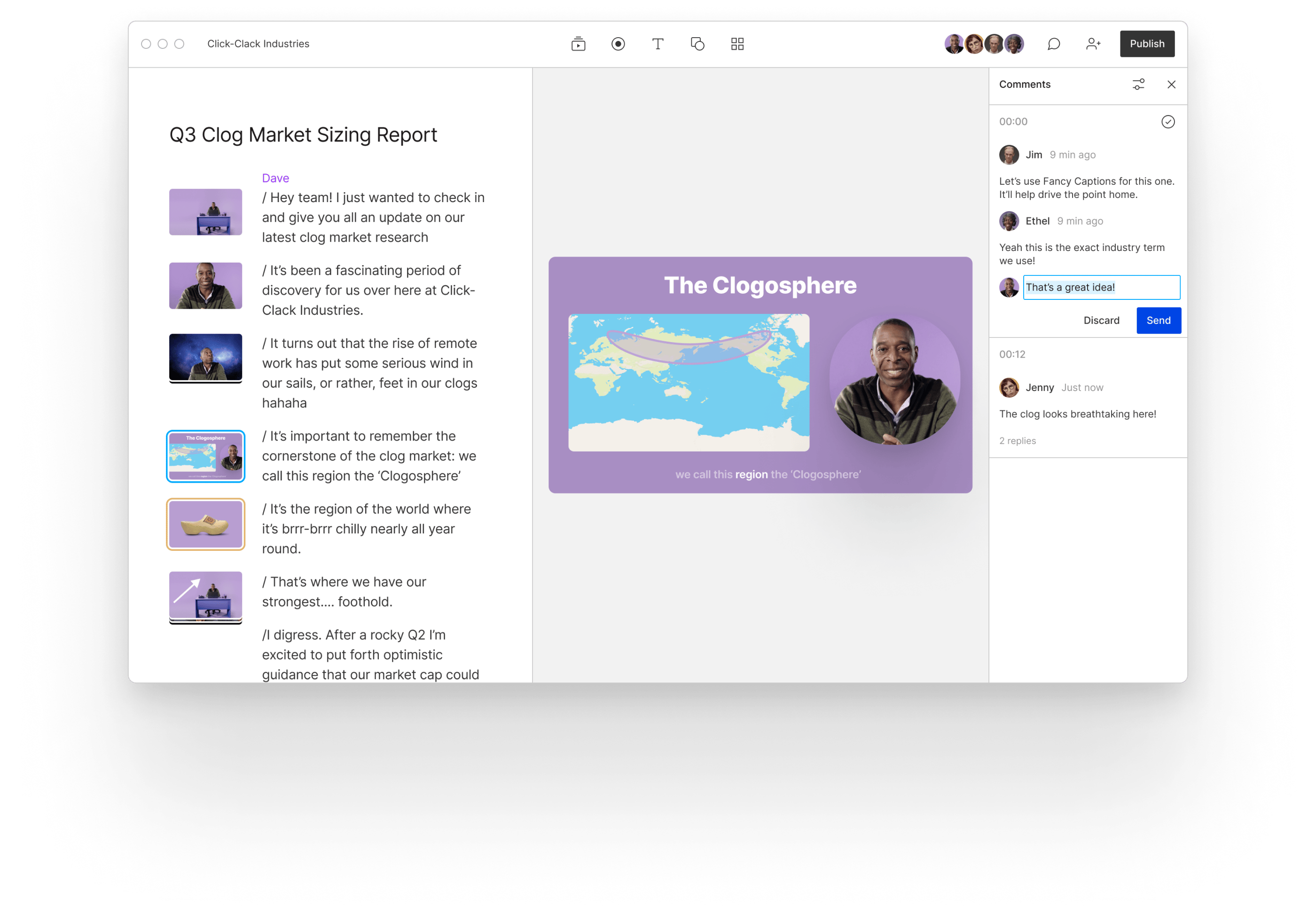Click the Click-Clack Industries project title
The height and width of the screenshot is (924, 1316).
coord(258,44)
